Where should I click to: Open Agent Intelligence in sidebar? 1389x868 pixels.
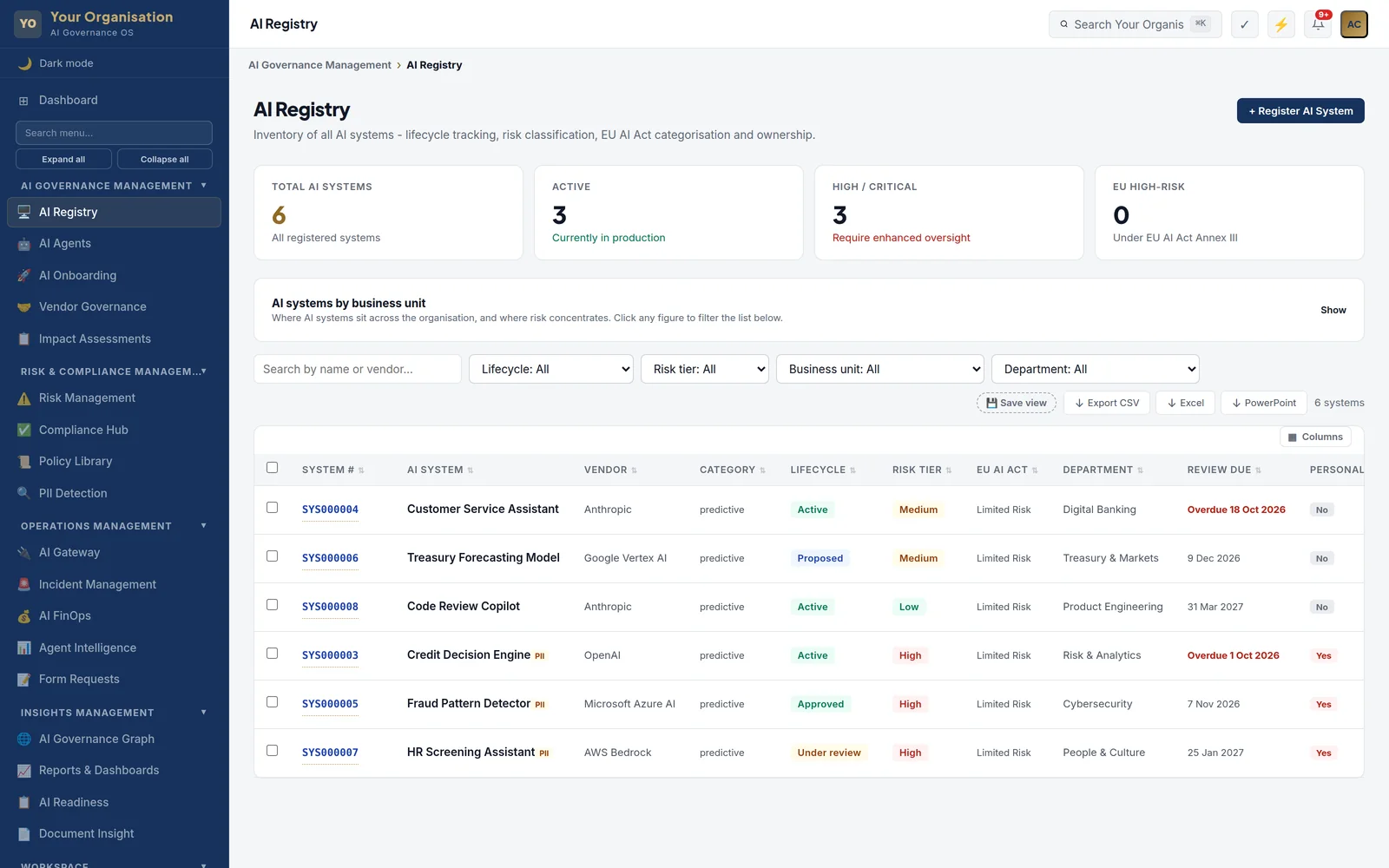115,648
